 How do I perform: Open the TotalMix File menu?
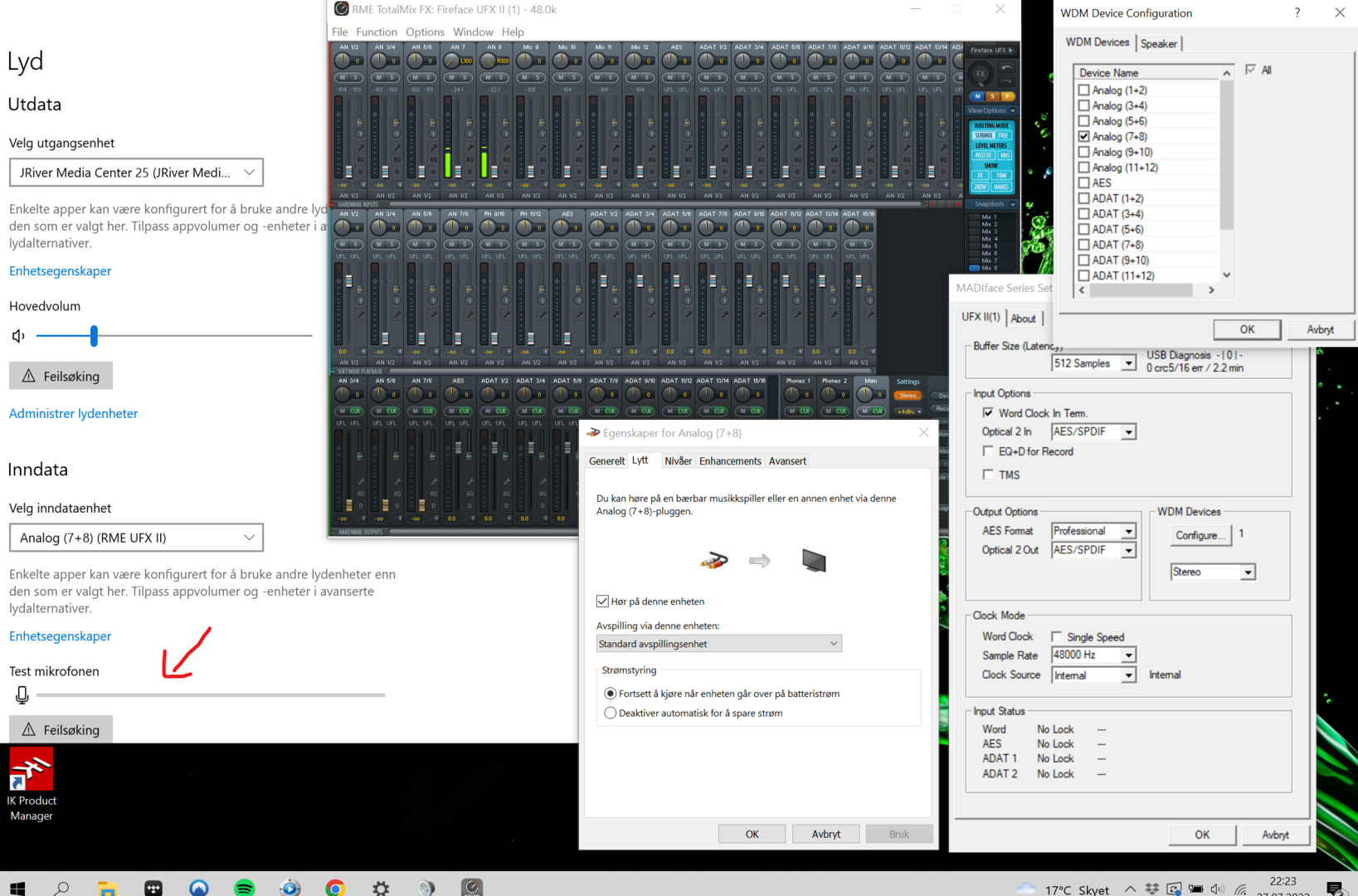pyautogui.click(x=340, y=32)
